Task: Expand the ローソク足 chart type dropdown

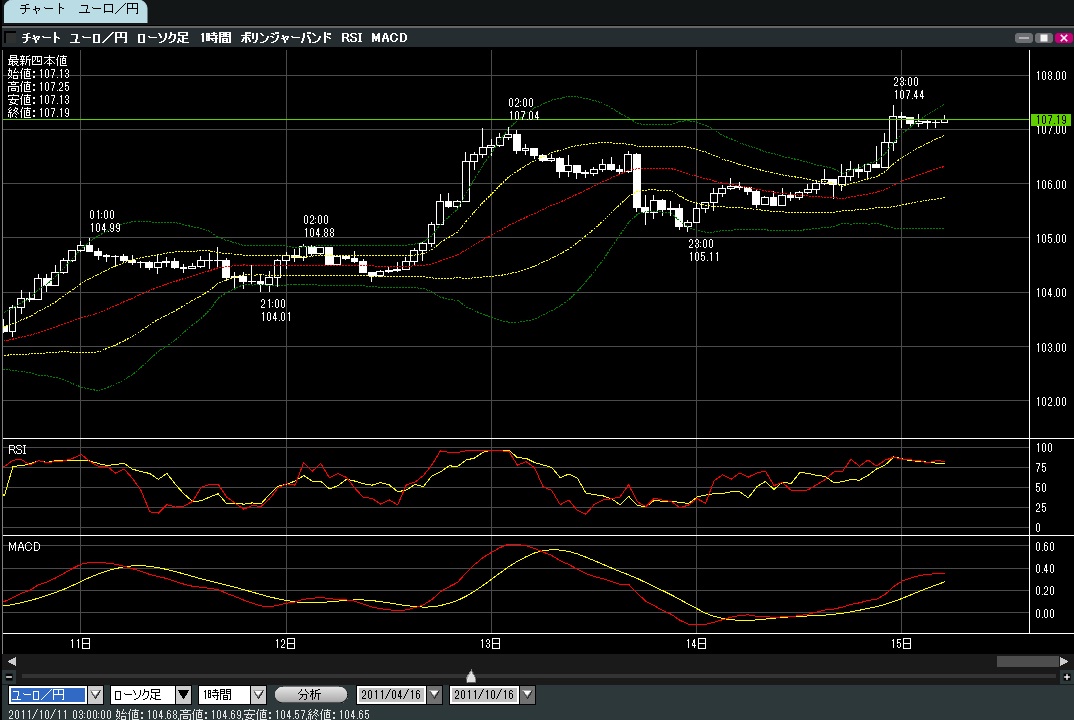Action: pos(184,695)
